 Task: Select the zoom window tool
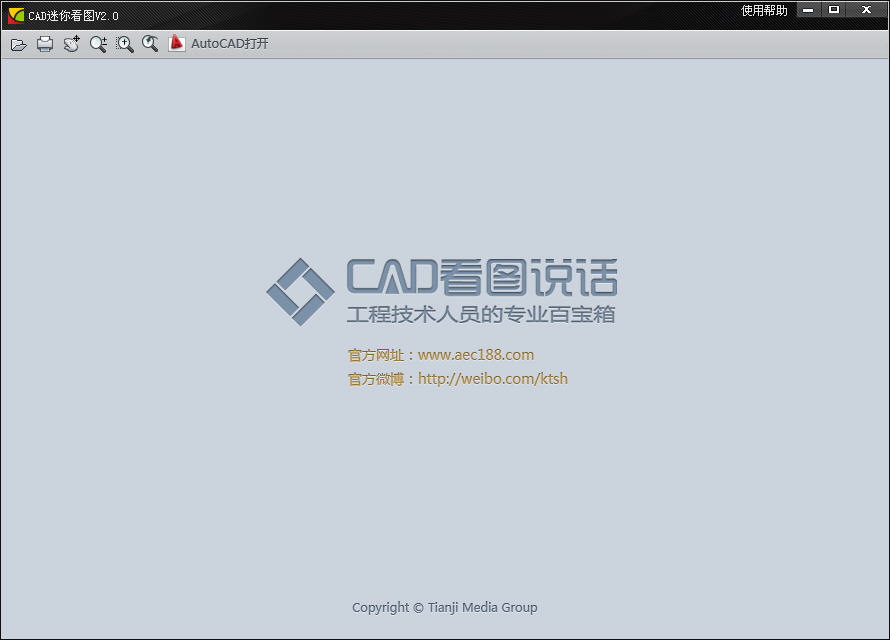tap(124, 43)
